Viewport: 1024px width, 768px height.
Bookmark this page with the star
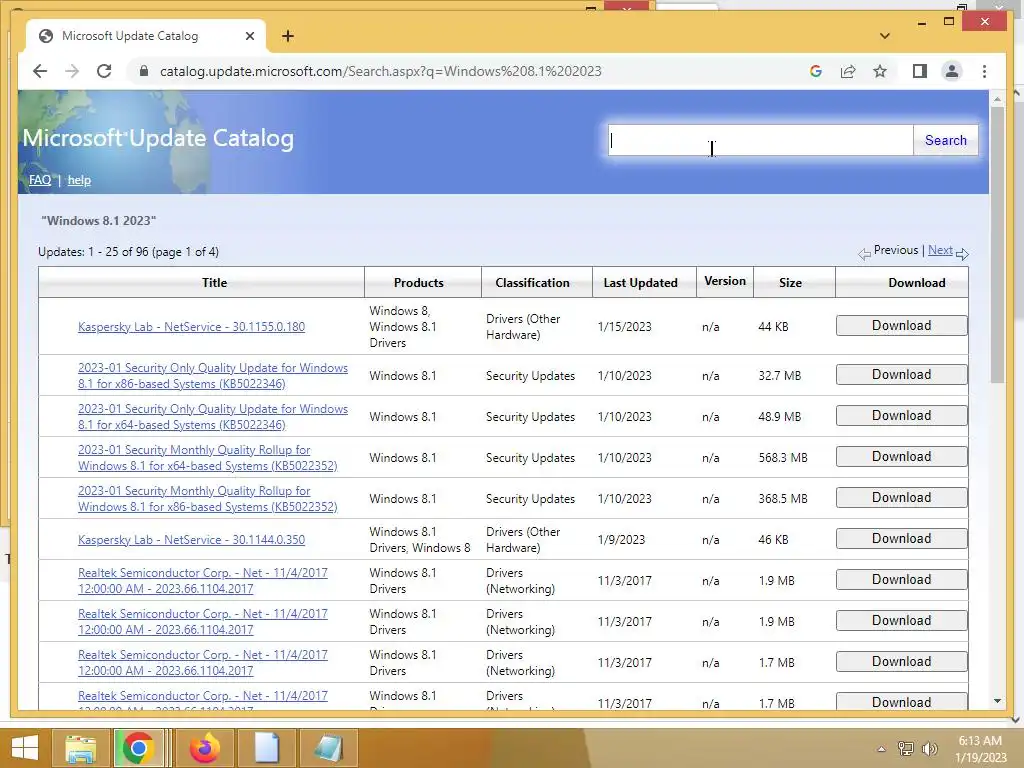[x=880, y=71]
